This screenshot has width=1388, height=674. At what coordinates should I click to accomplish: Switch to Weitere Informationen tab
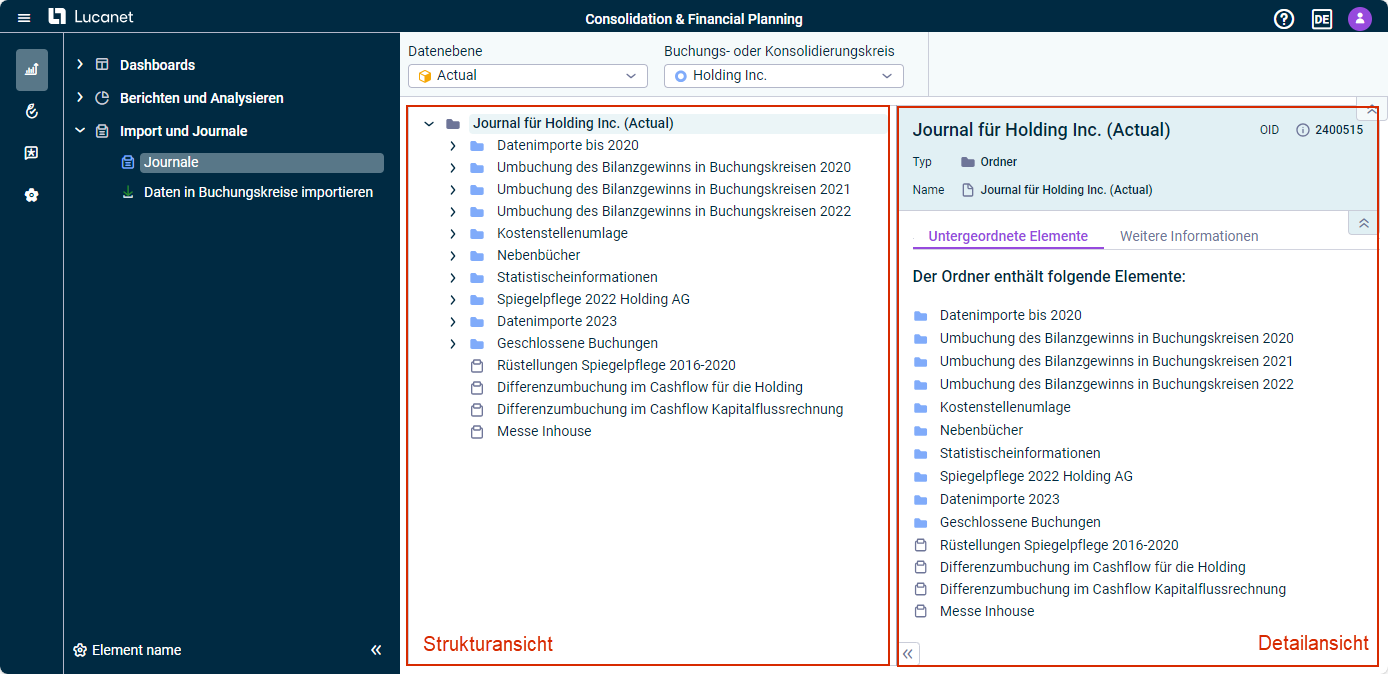[x=1189, y=237]
